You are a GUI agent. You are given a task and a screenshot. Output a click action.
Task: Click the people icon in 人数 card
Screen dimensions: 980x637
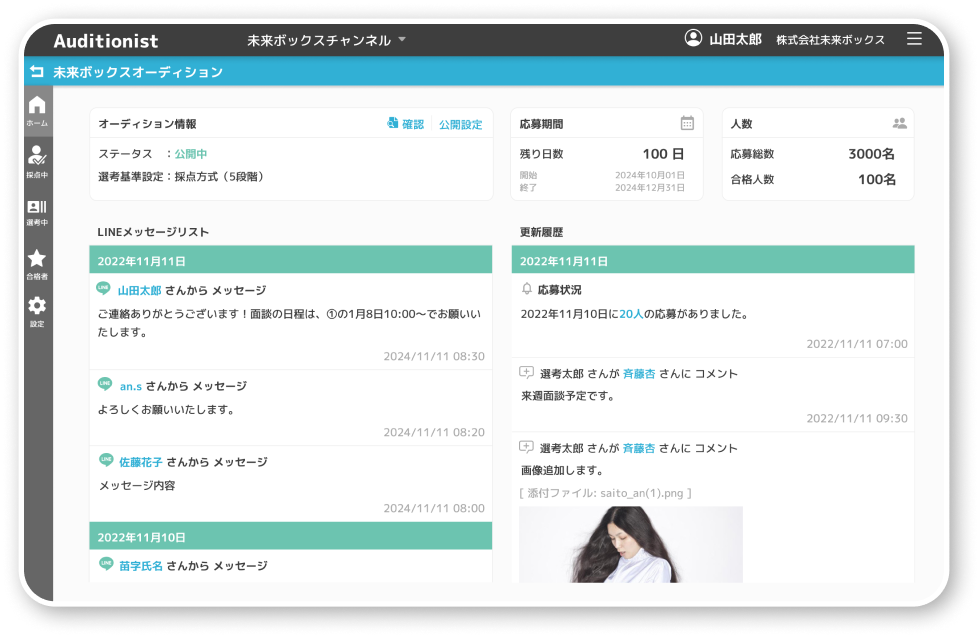pos(899,124)
